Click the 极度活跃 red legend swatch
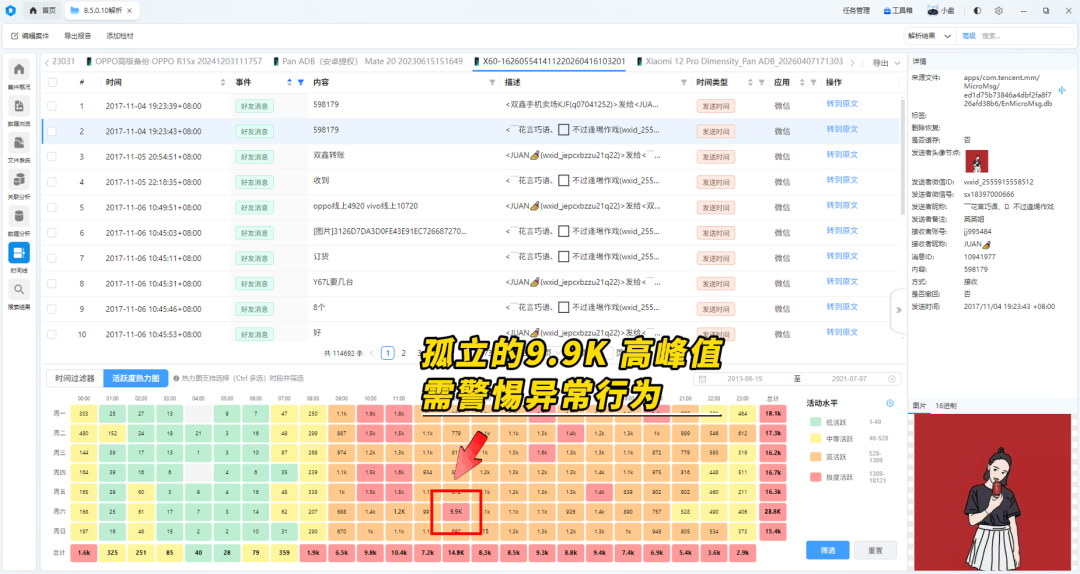The height and width of the screenshot is (574, 1080). [x=816, y=477]
